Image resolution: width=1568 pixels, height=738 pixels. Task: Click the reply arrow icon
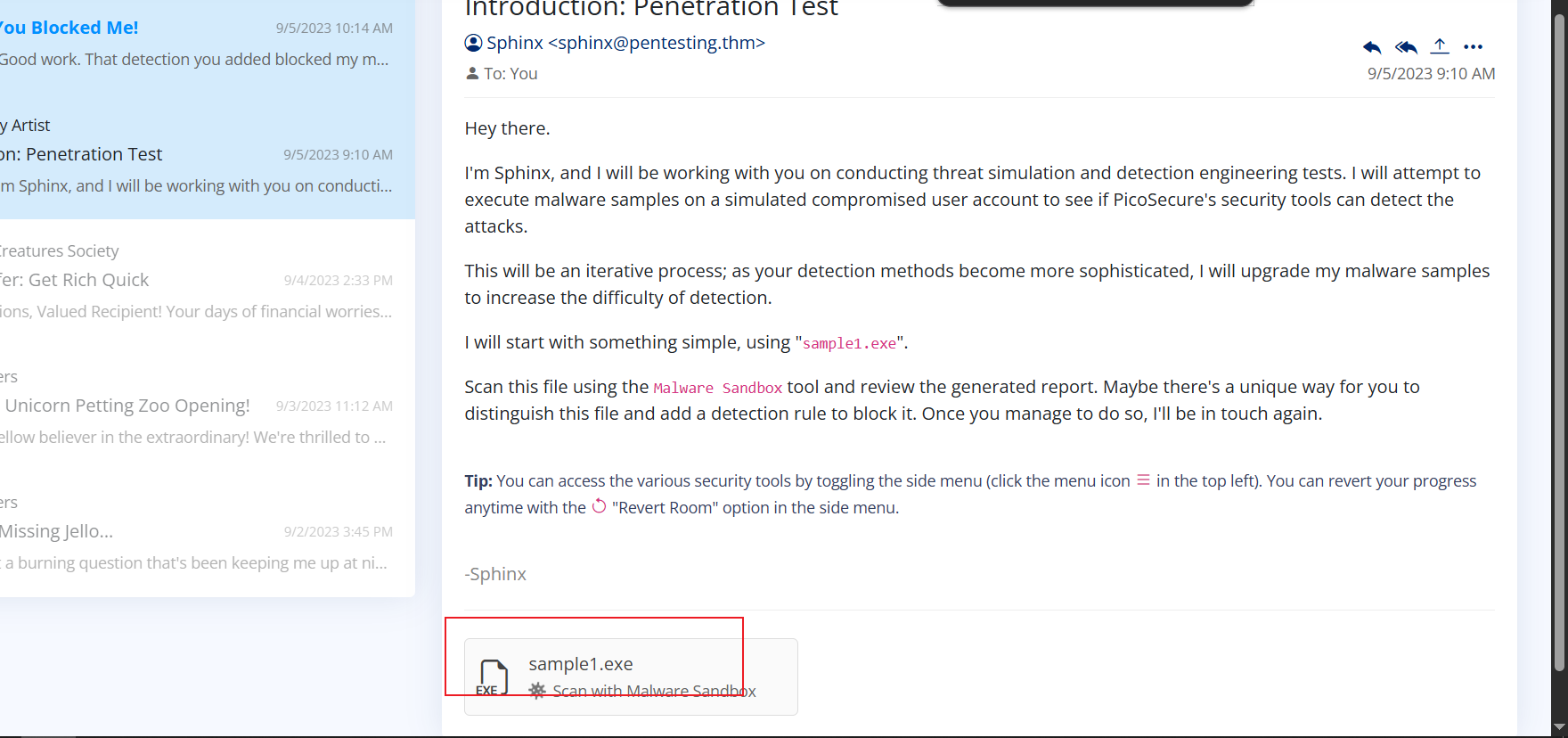pos(1372,47)
